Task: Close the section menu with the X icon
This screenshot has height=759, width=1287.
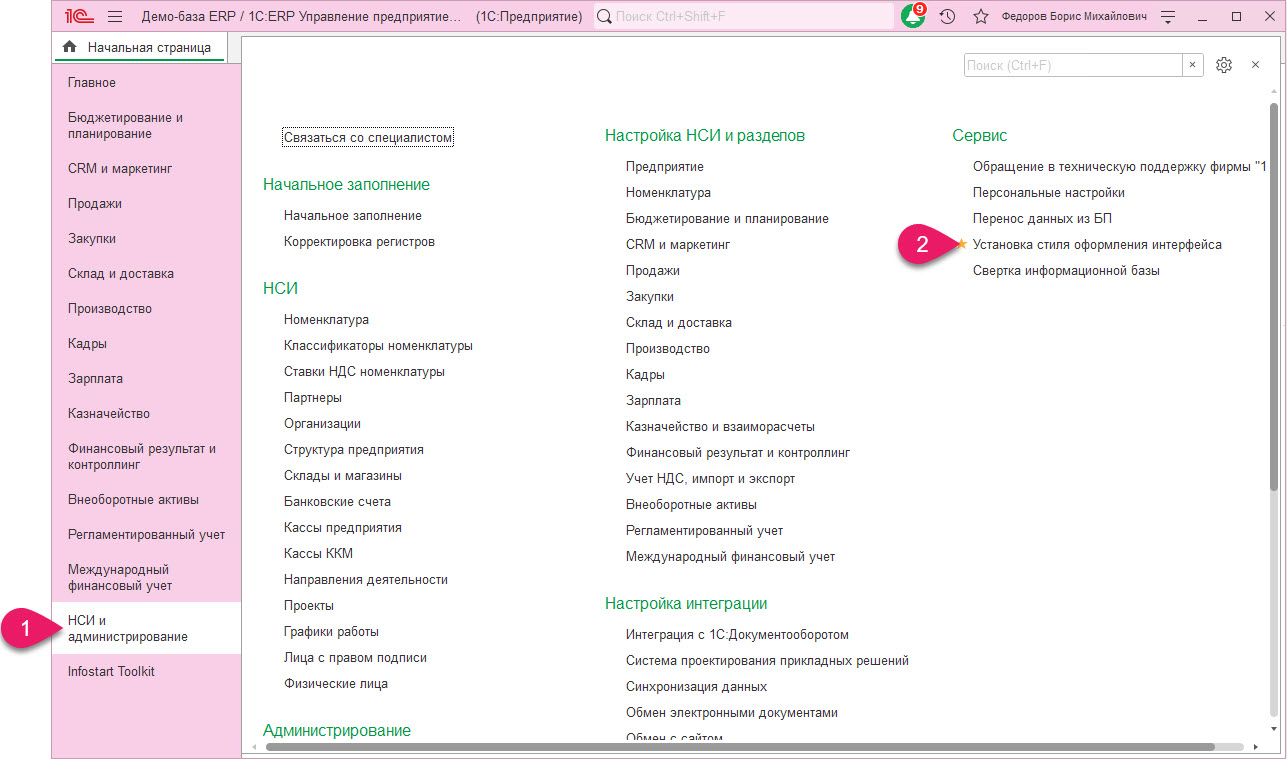Action: [1256, 65]
